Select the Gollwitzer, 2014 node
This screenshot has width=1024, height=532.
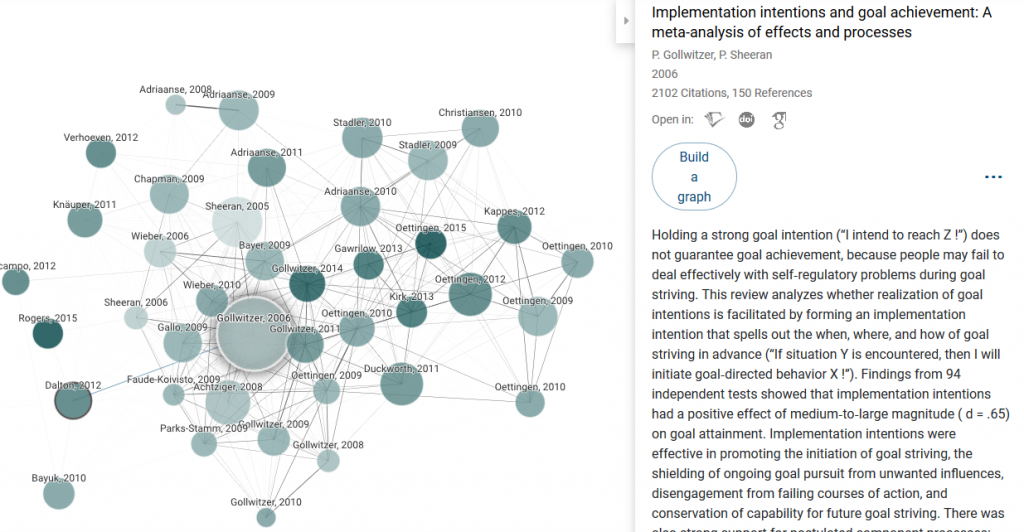[307, 285]
